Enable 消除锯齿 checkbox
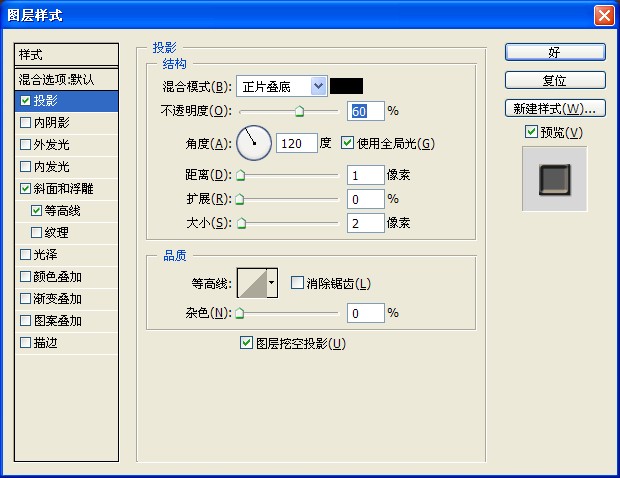The width and height of the screenshot is (620, 478). click(297, 284)
